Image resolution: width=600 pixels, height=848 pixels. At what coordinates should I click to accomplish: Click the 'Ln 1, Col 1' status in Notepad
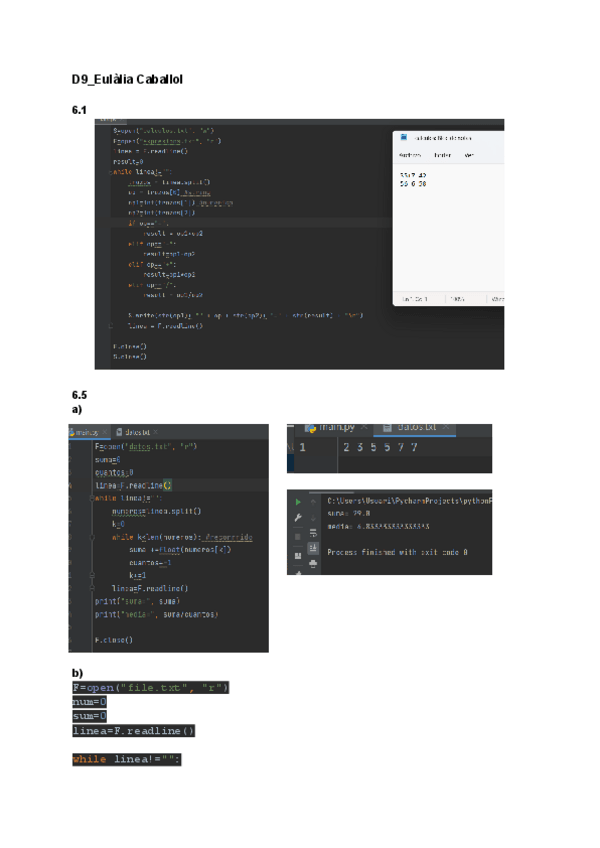(414, 299)
